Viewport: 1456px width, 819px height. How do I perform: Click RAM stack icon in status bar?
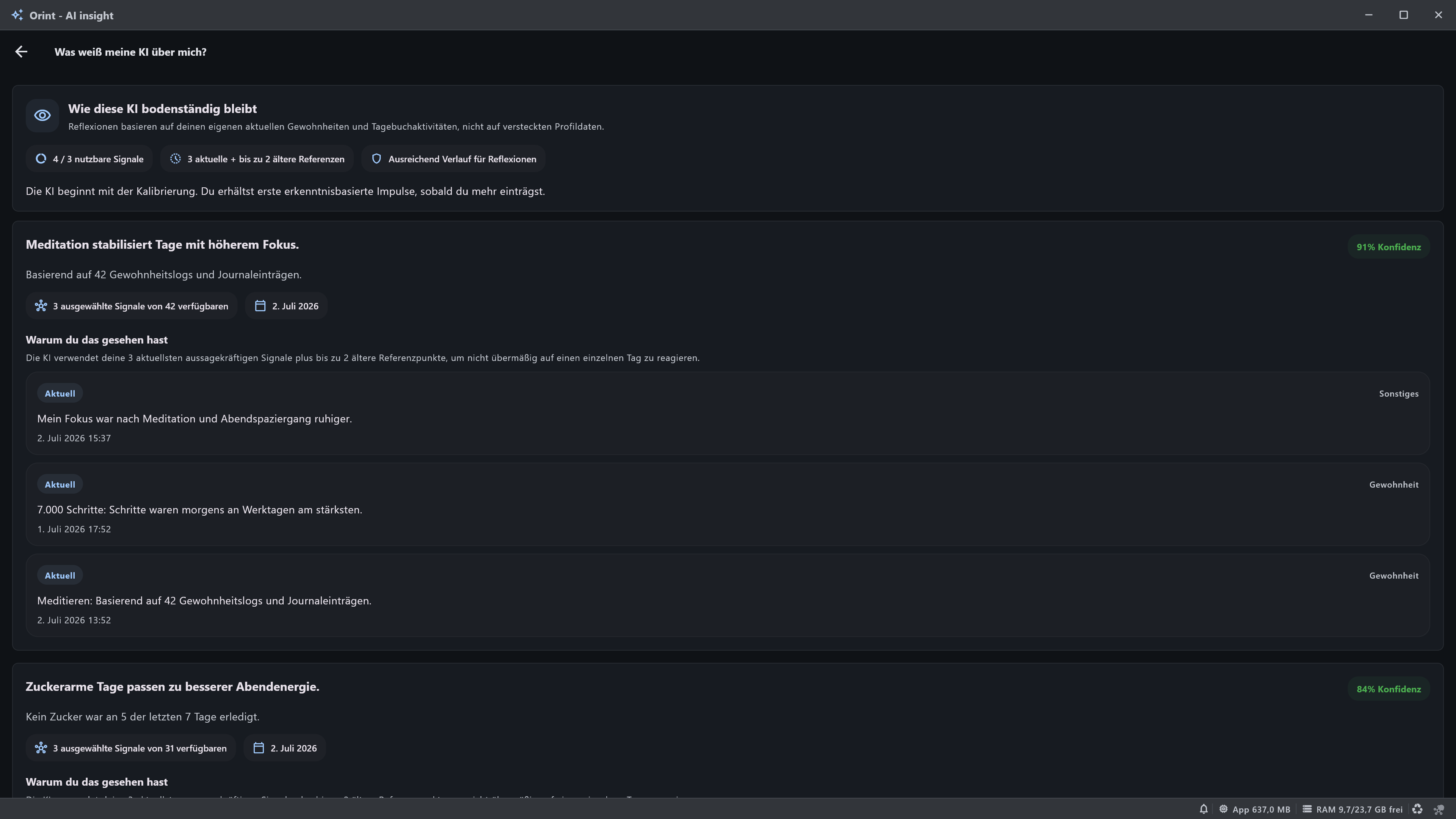[x=1307, y=810]
